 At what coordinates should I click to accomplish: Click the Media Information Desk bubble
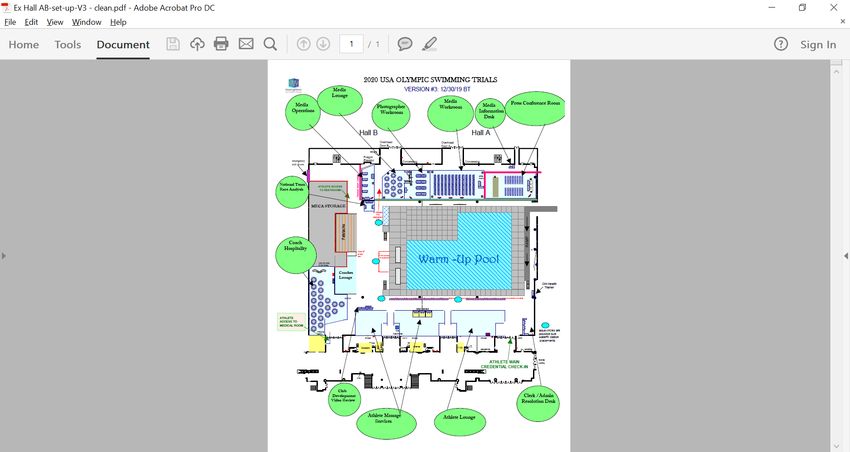tap(490, 114)
